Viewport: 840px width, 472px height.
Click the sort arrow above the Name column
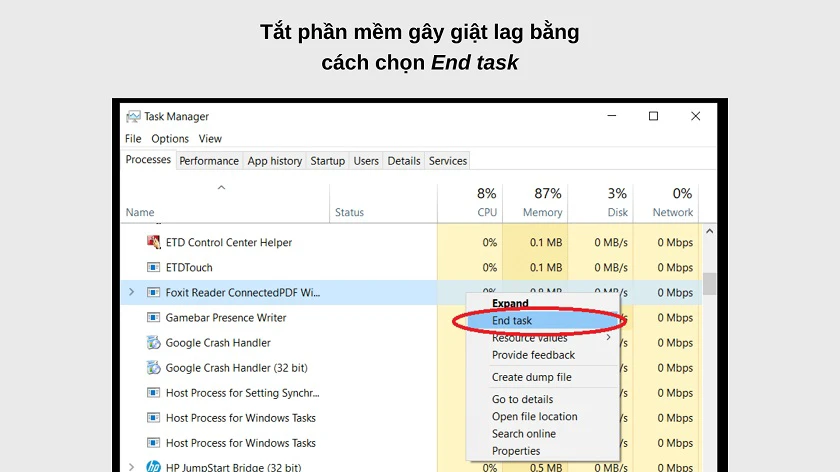click(x=221, y=188)
